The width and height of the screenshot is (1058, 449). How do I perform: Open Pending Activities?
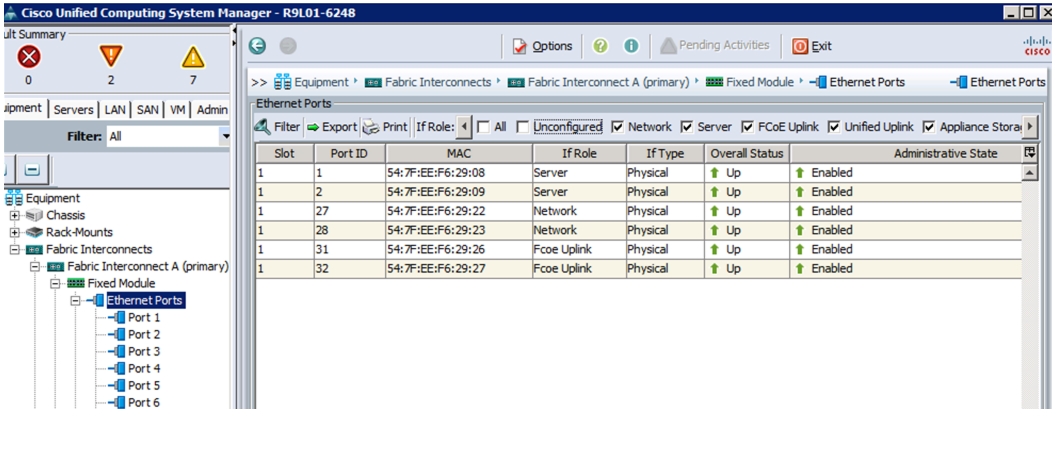coord(715,45)
